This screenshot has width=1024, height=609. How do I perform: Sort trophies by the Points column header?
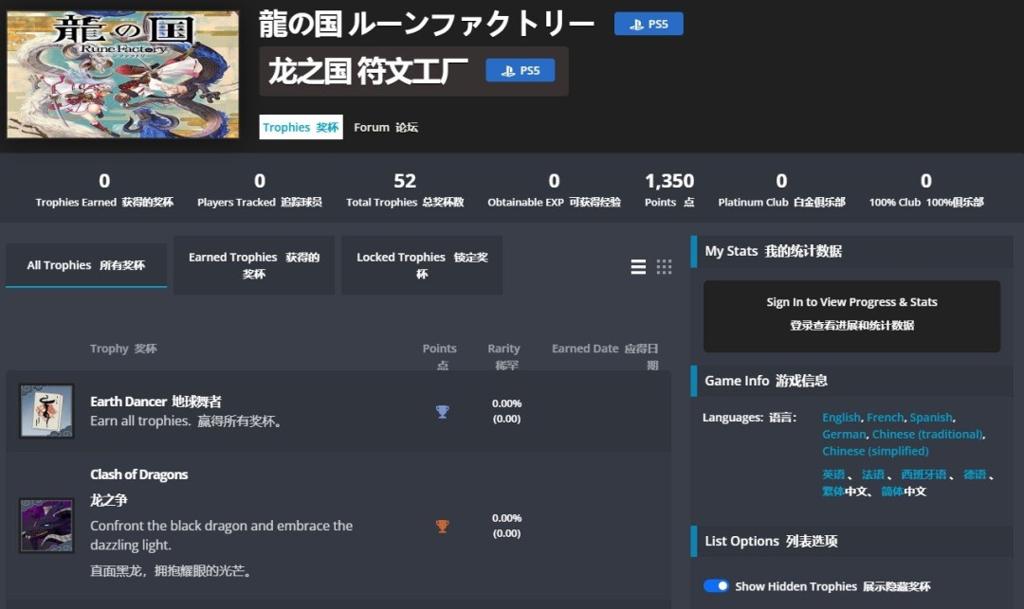pyautogui.click(x=439, y=348)
